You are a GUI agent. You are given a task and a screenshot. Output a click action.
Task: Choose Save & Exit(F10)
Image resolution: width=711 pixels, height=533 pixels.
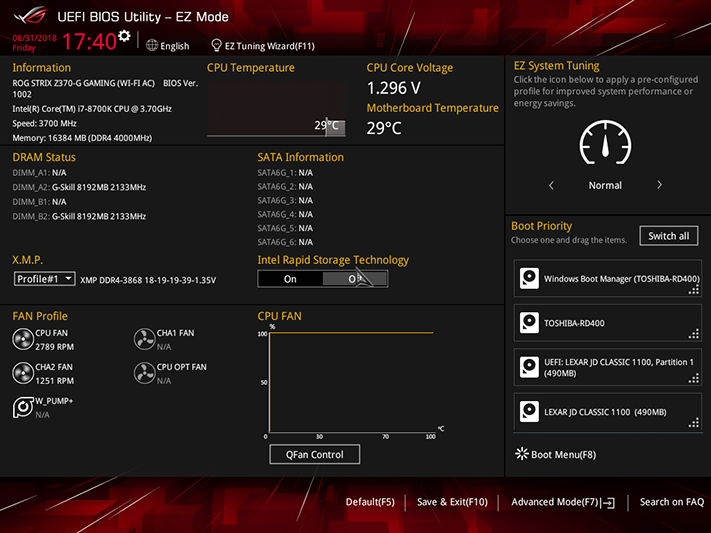coord(452,502)
